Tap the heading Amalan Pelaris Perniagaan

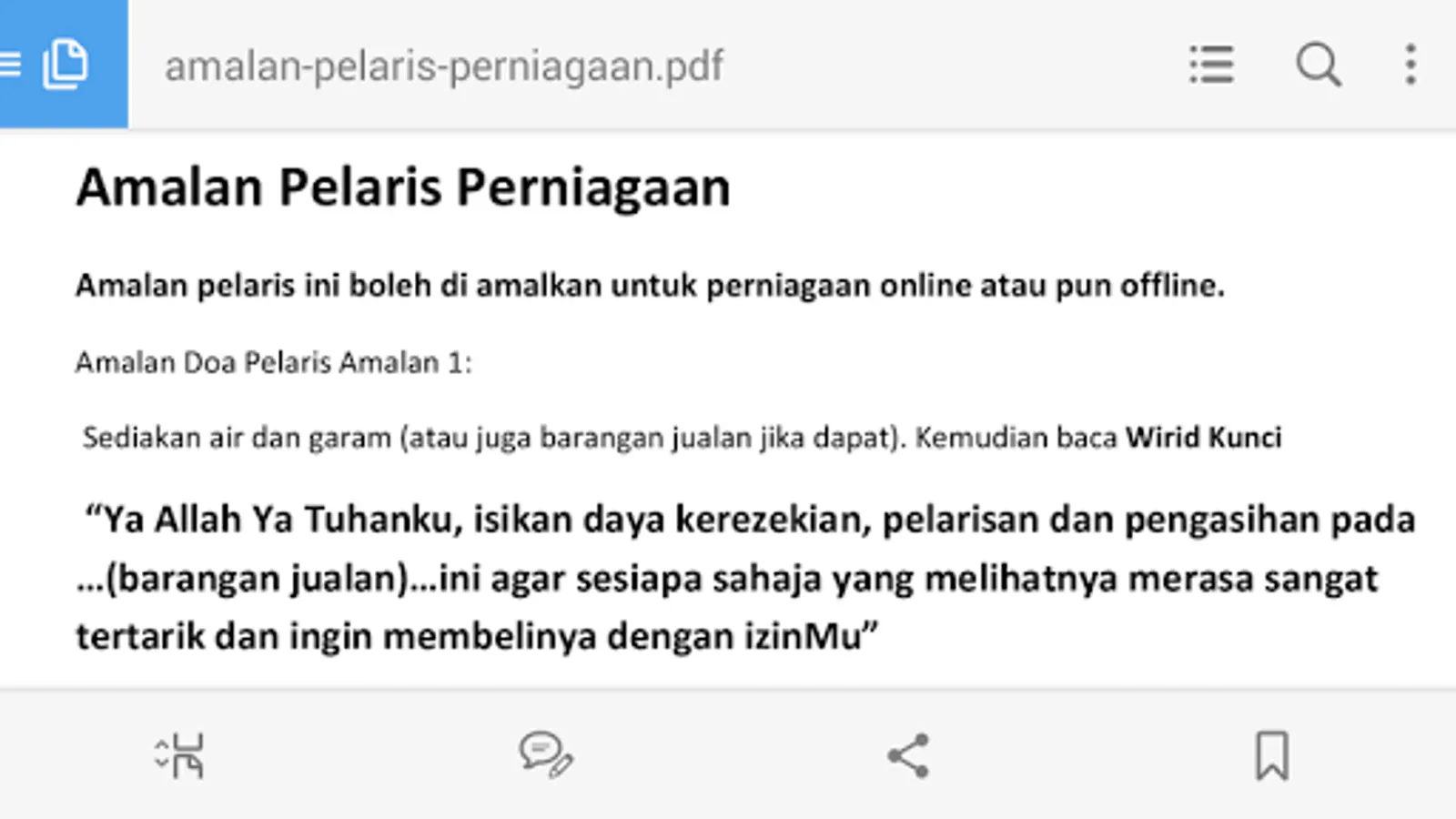tap(403, 187)
